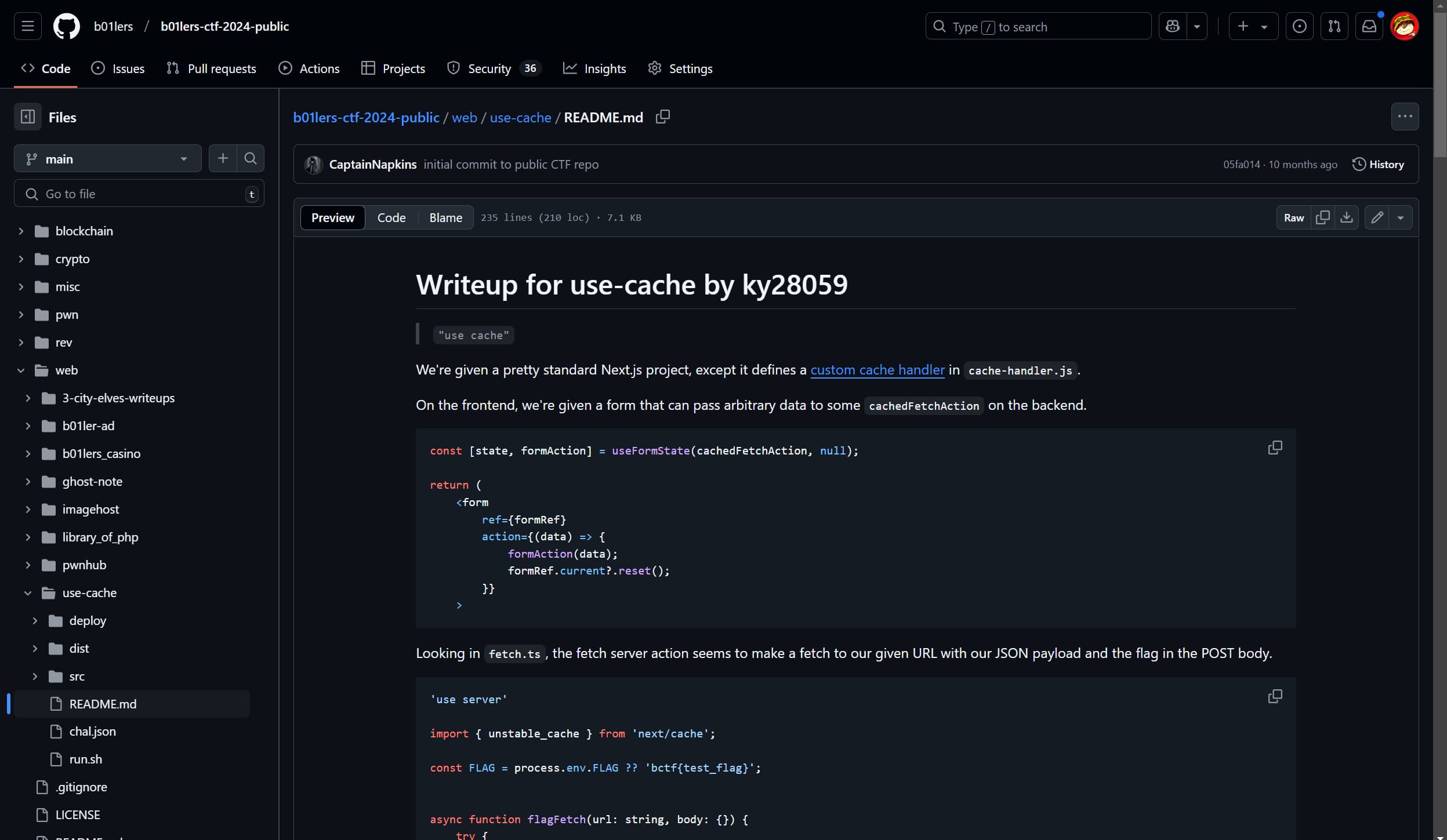Go to web breadcrumb link

[464, 117]
